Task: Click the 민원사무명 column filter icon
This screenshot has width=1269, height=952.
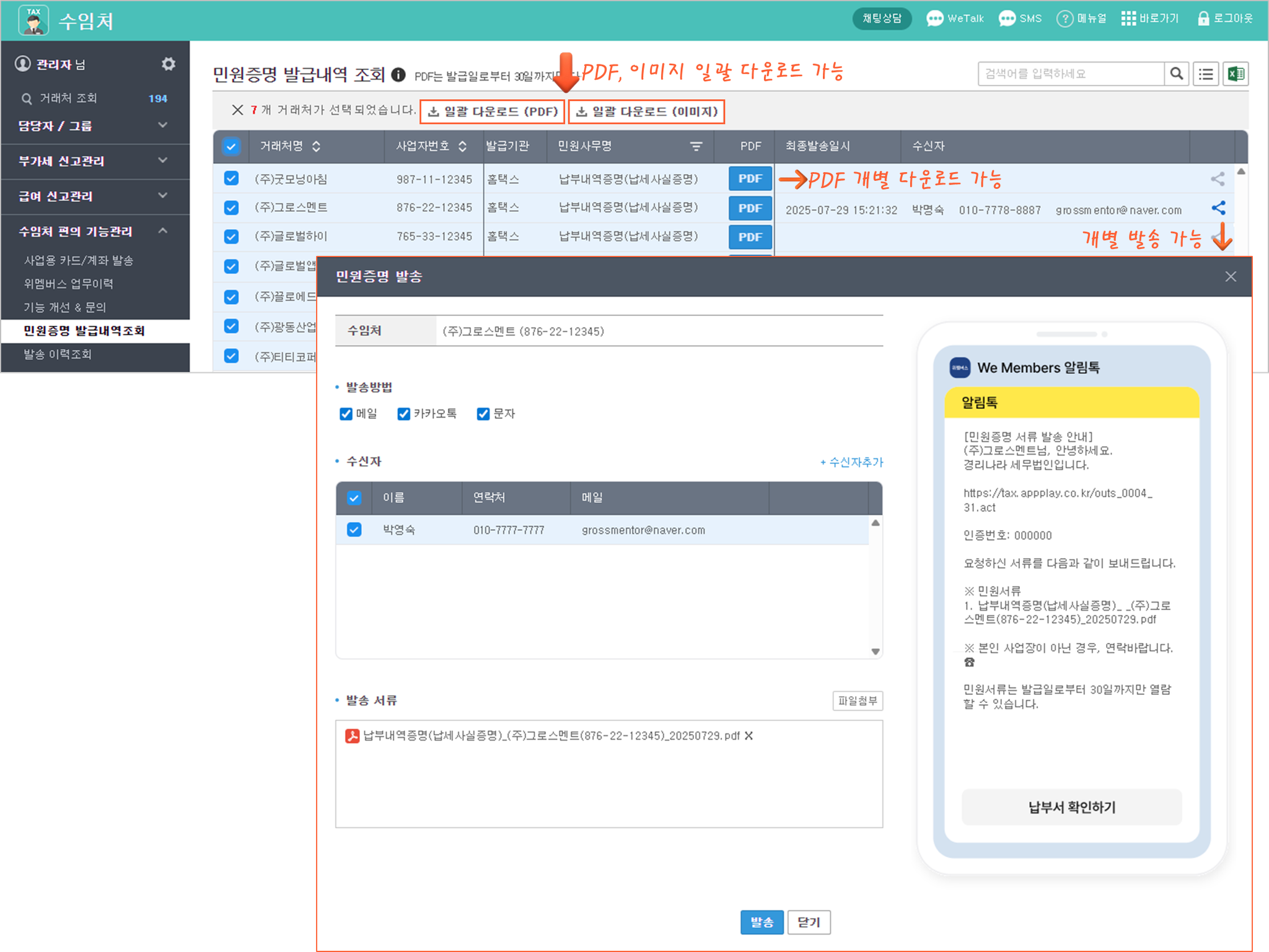Action: tap(696, 146)
